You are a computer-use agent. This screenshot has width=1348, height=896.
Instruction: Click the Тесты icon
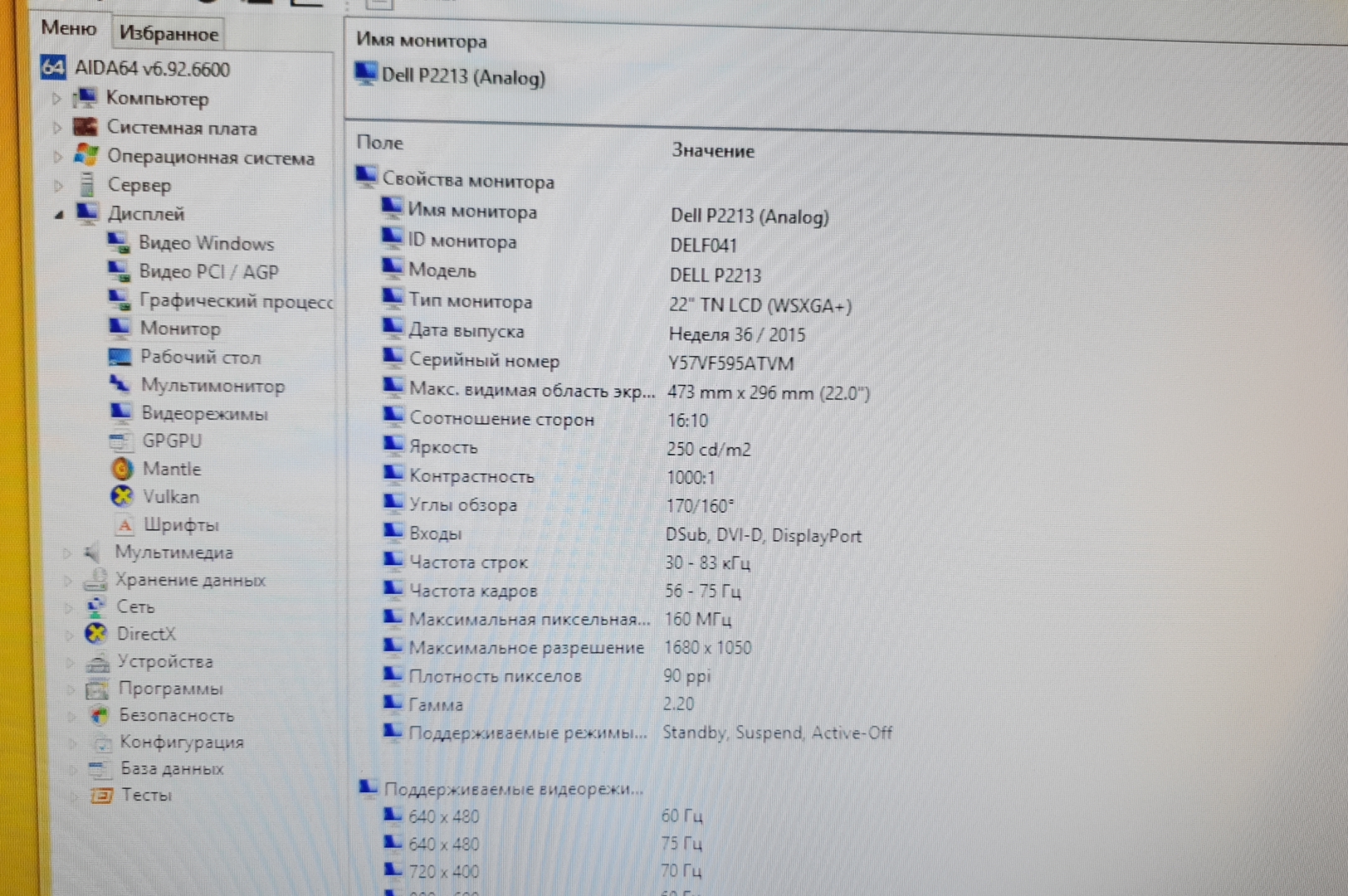tap(100, 795)
